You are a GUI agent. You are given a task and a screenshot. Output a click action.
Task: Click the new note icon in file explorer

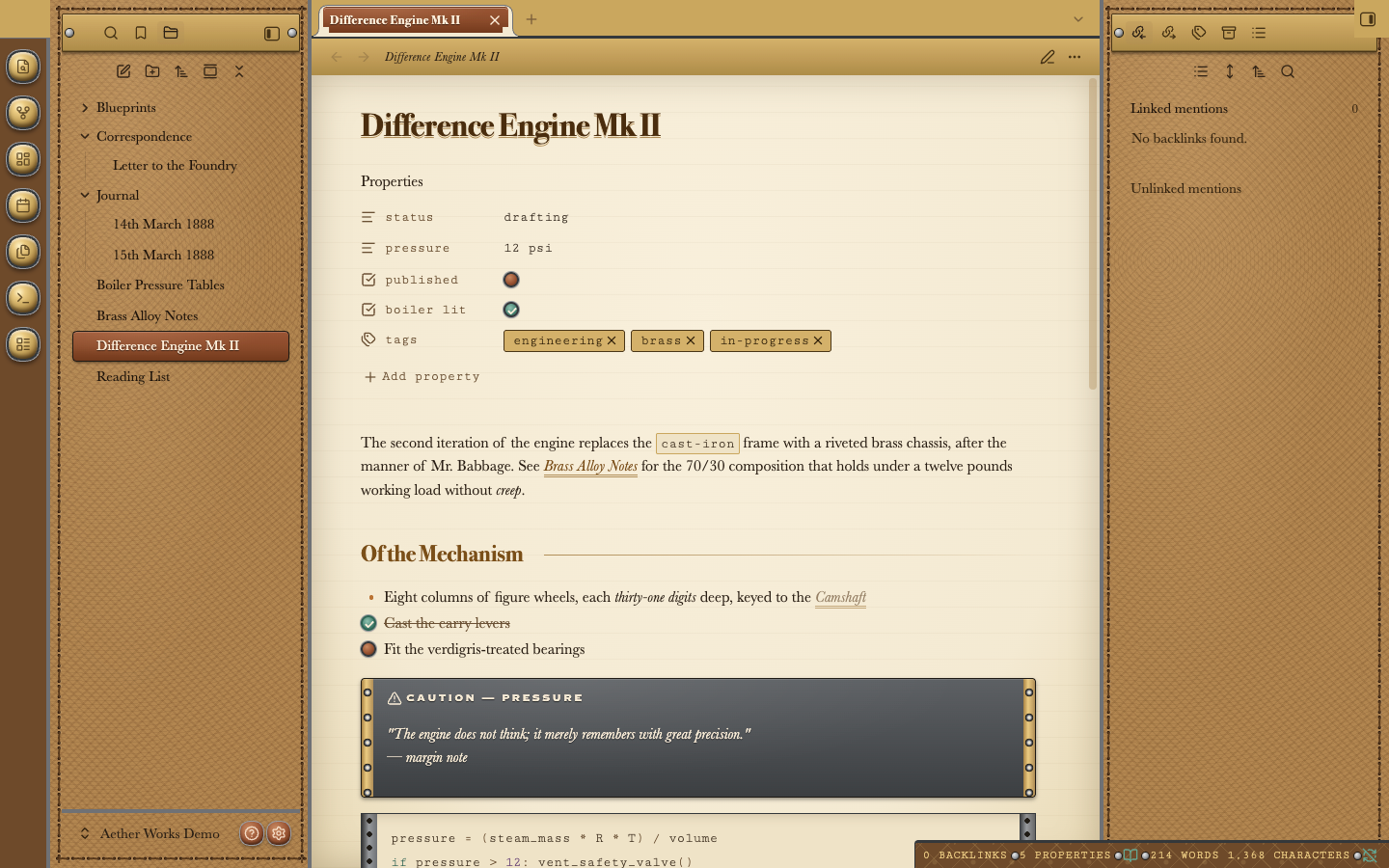pos(123,71)
